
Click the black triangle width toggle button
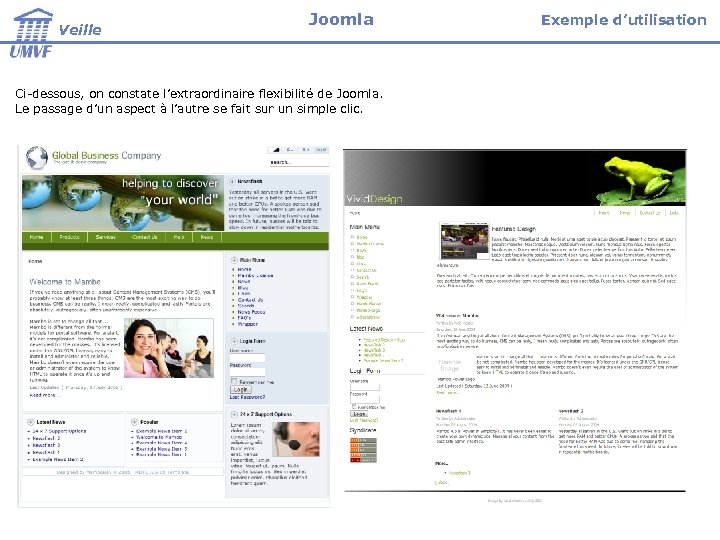275,150
